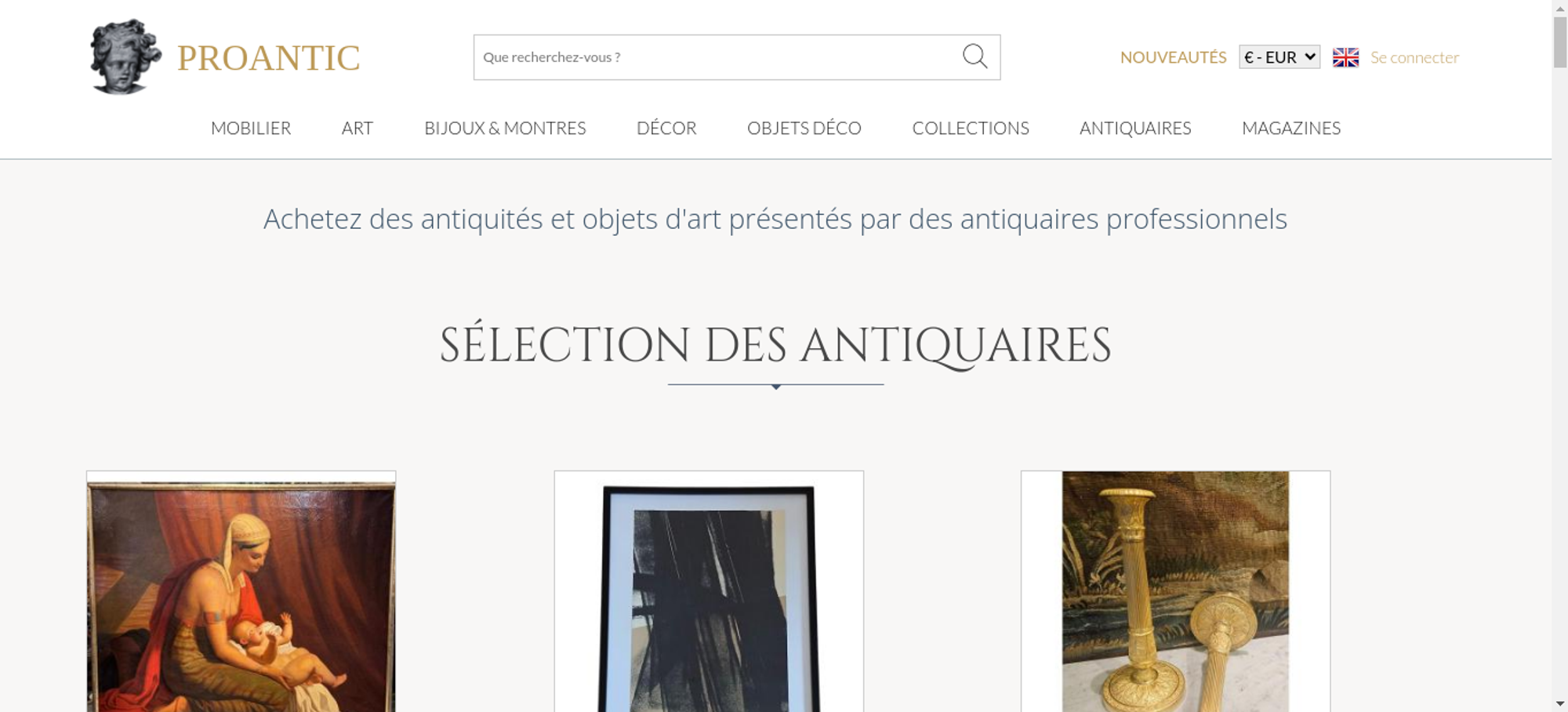Open the gilded candlesticks thumbnail
1568x712 pixels.
[1175, 592]
